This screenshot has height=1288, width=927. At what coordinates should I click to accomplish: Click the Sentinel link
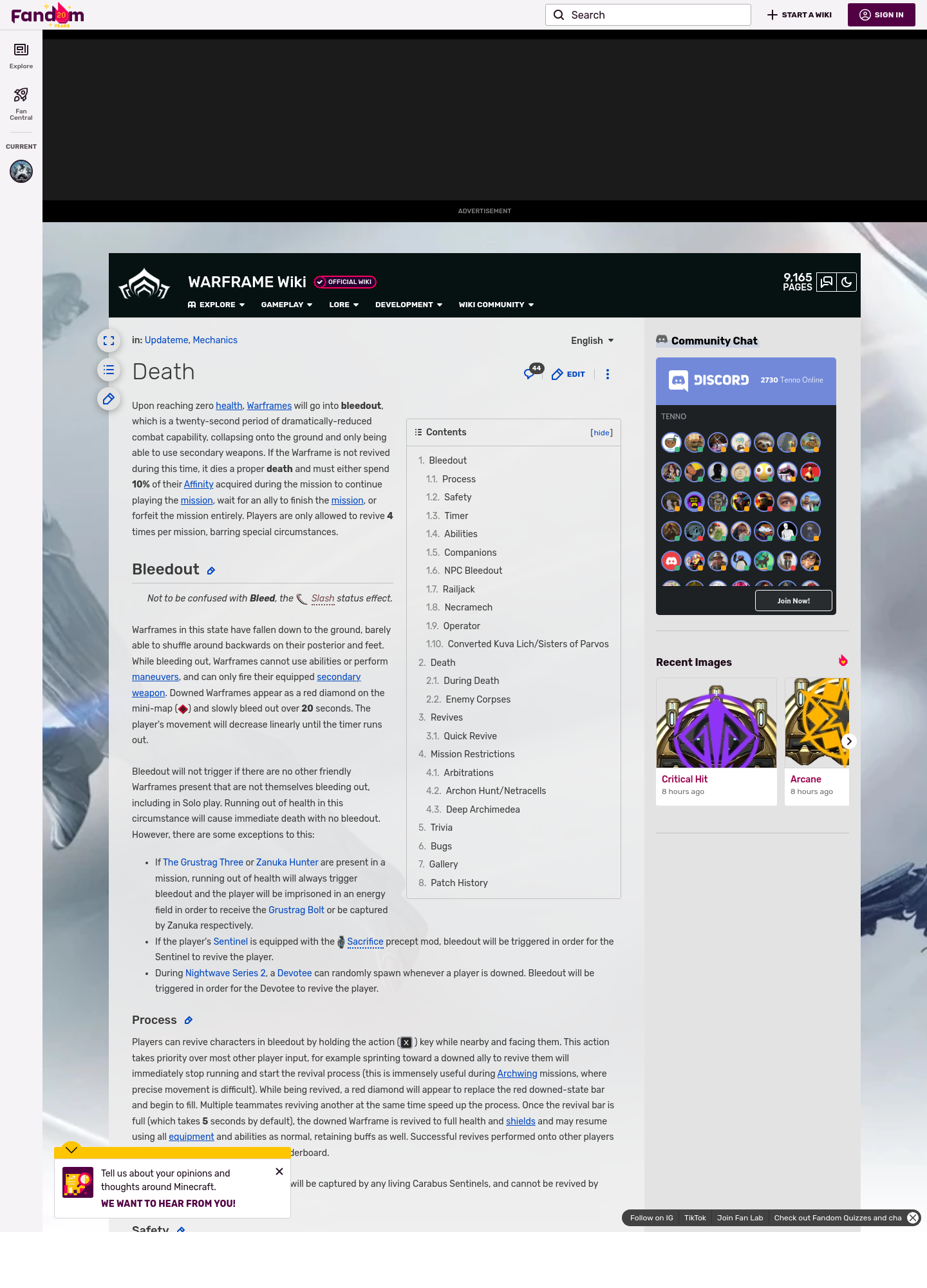(x=230, y=942)
